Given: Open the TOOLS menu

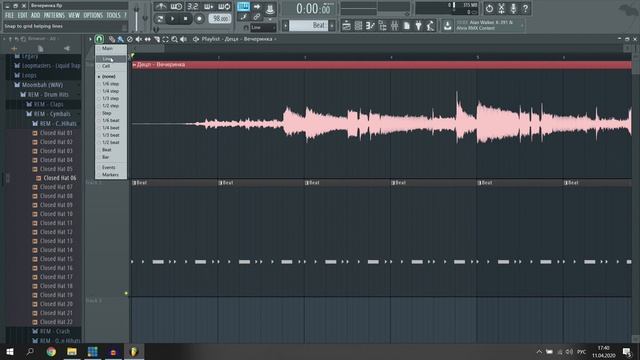Looking at the screenshot, I should point(113,15).
